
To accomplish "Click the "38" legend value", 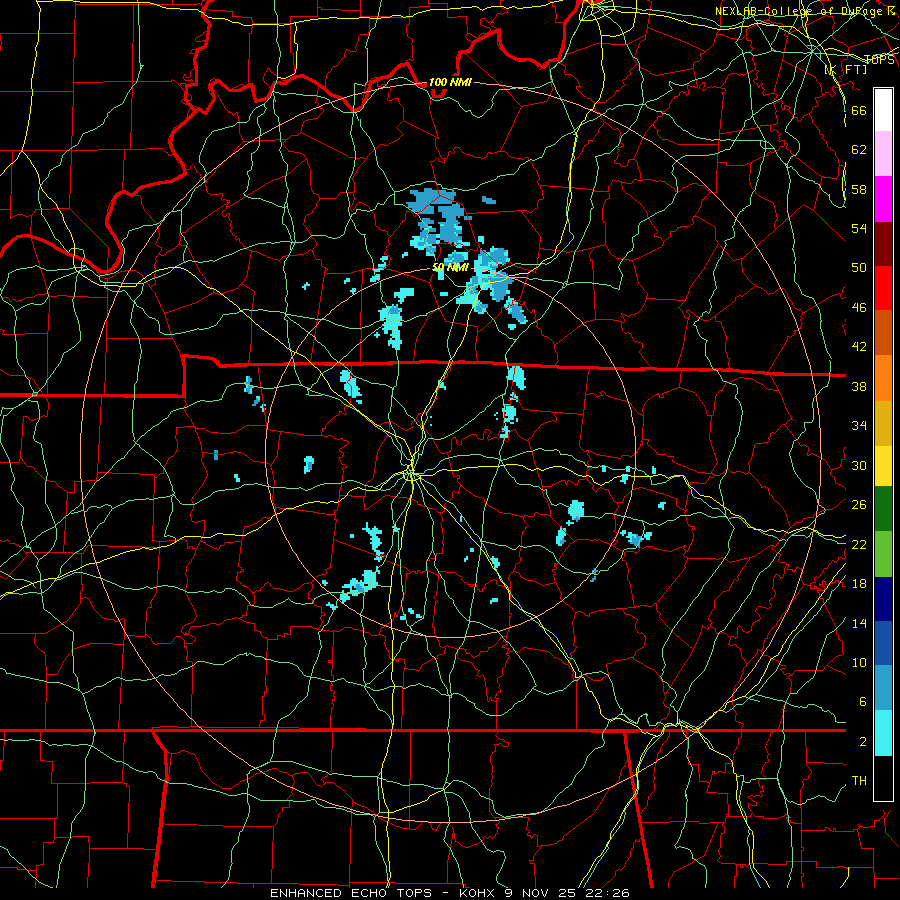I will coord(859,387).
